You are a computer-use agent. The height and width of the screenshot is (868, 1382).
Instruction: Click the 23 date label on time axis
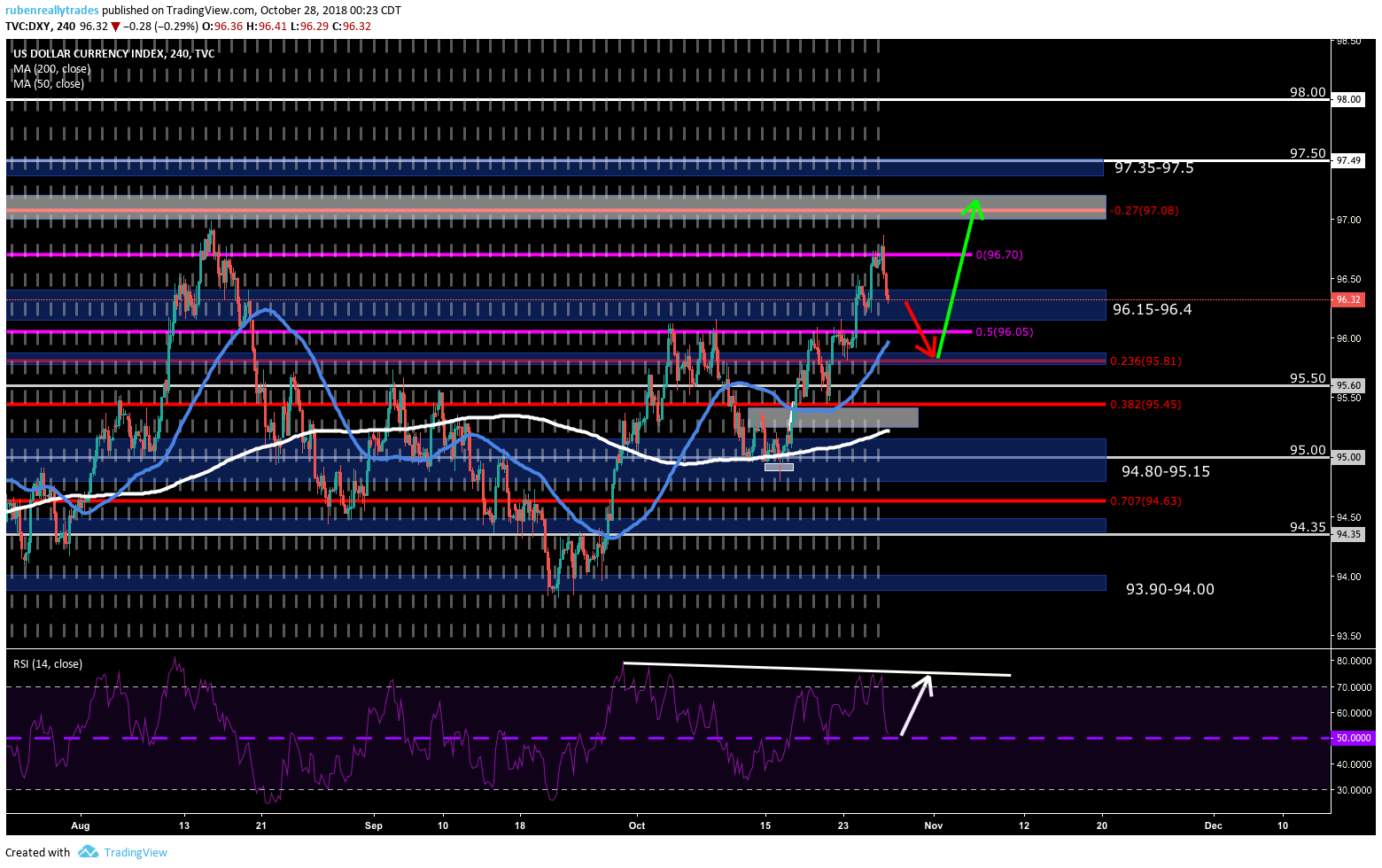[843, 825]
